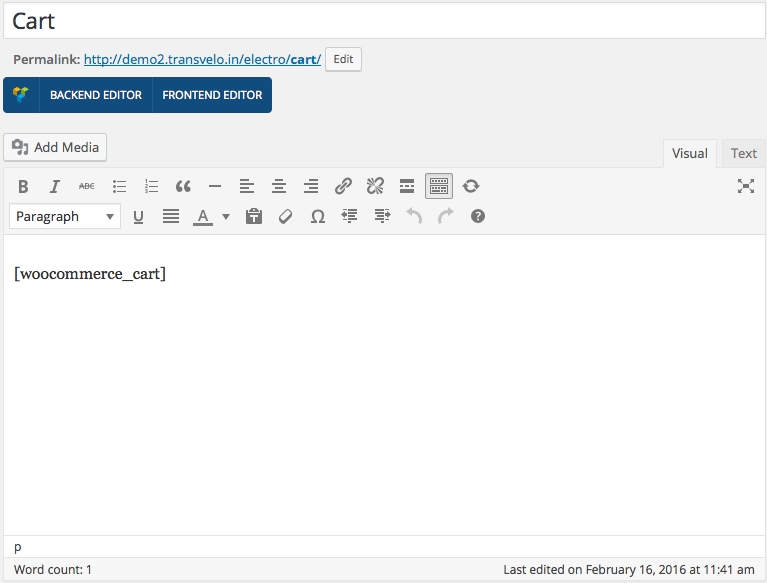
Task: Click the remove link (unlink) icon
Action: pos(375,186)
